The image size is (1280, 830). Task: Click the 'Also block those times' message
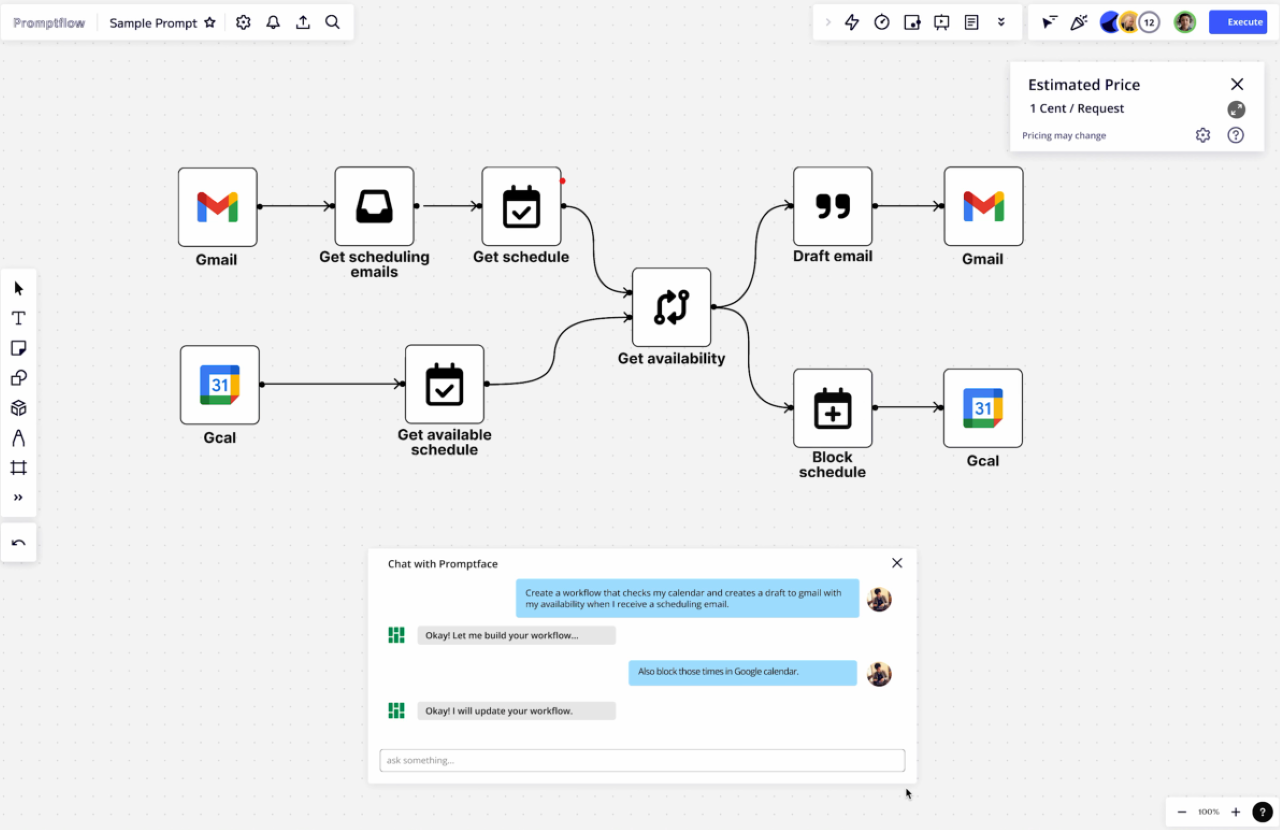743,672
